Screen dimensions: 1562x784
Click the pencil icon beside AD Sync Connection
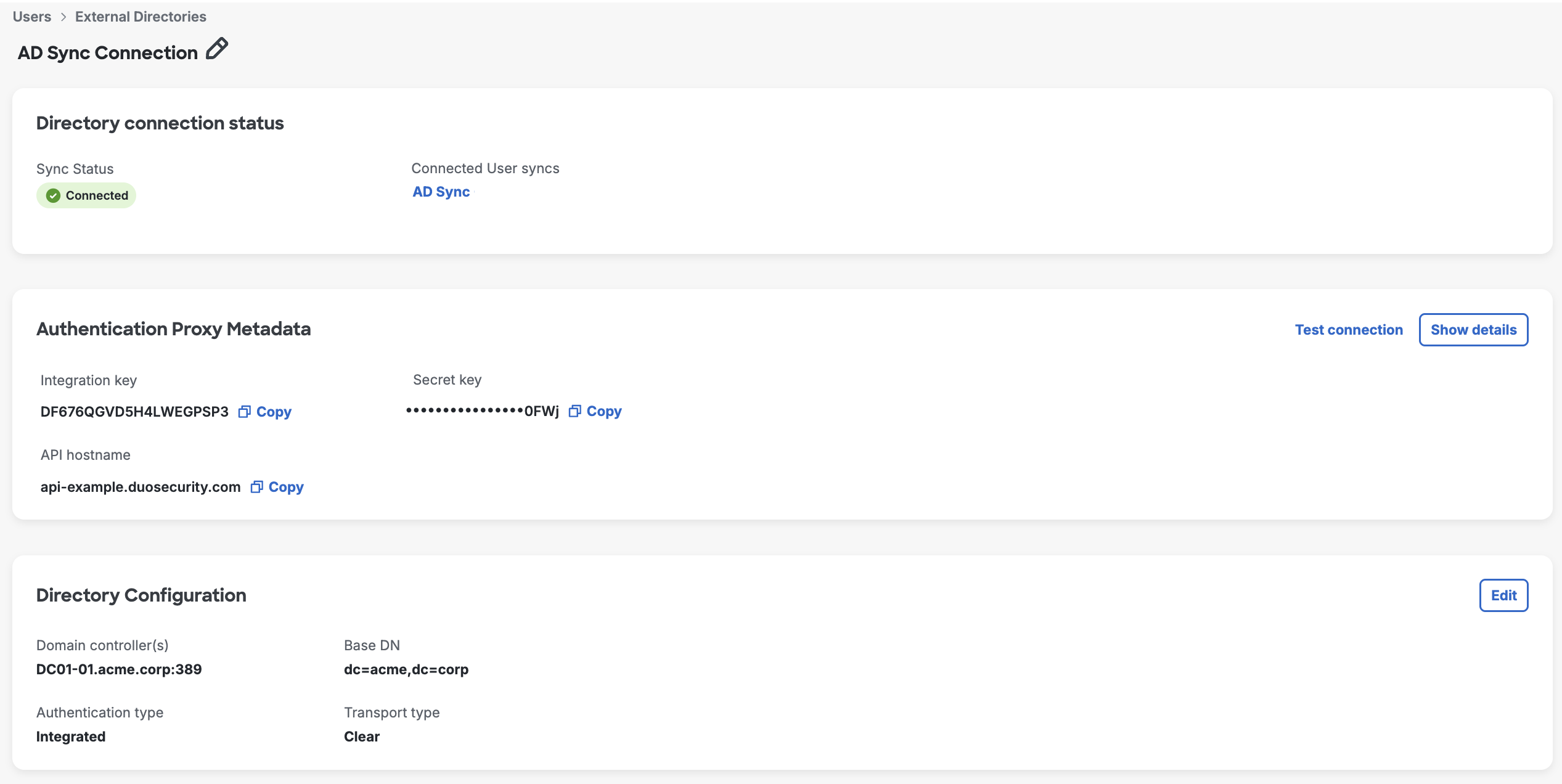point(216,49)
